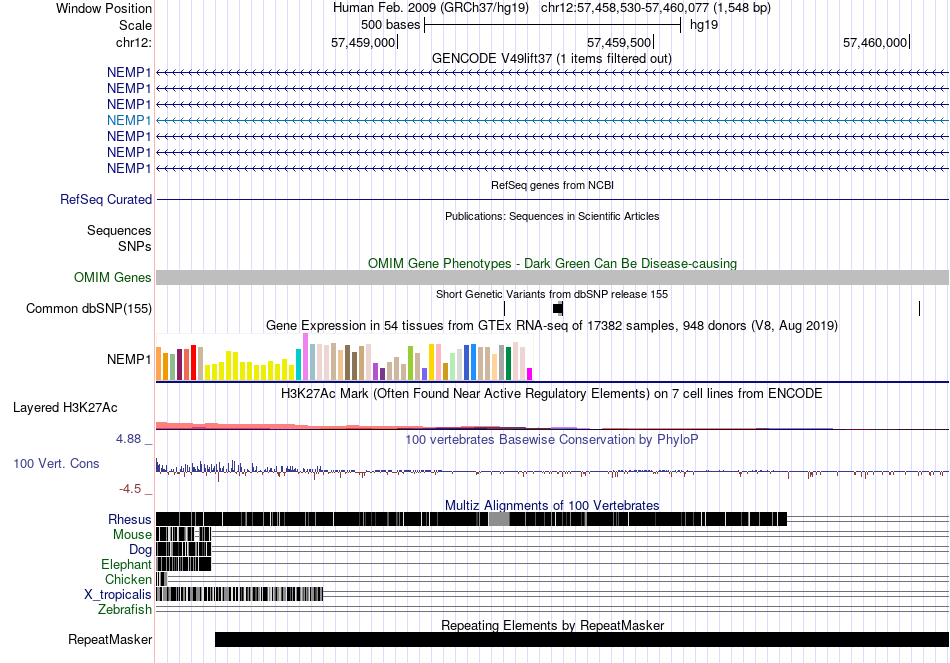Click the chr12: ruler label

133,42
